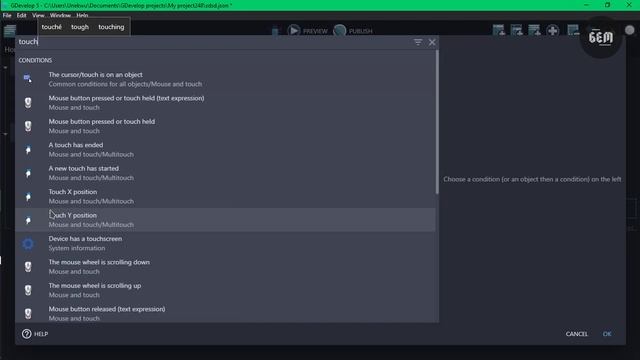
Task: Click the cursor-on-object icon in first row
Action: click(28, 78)
